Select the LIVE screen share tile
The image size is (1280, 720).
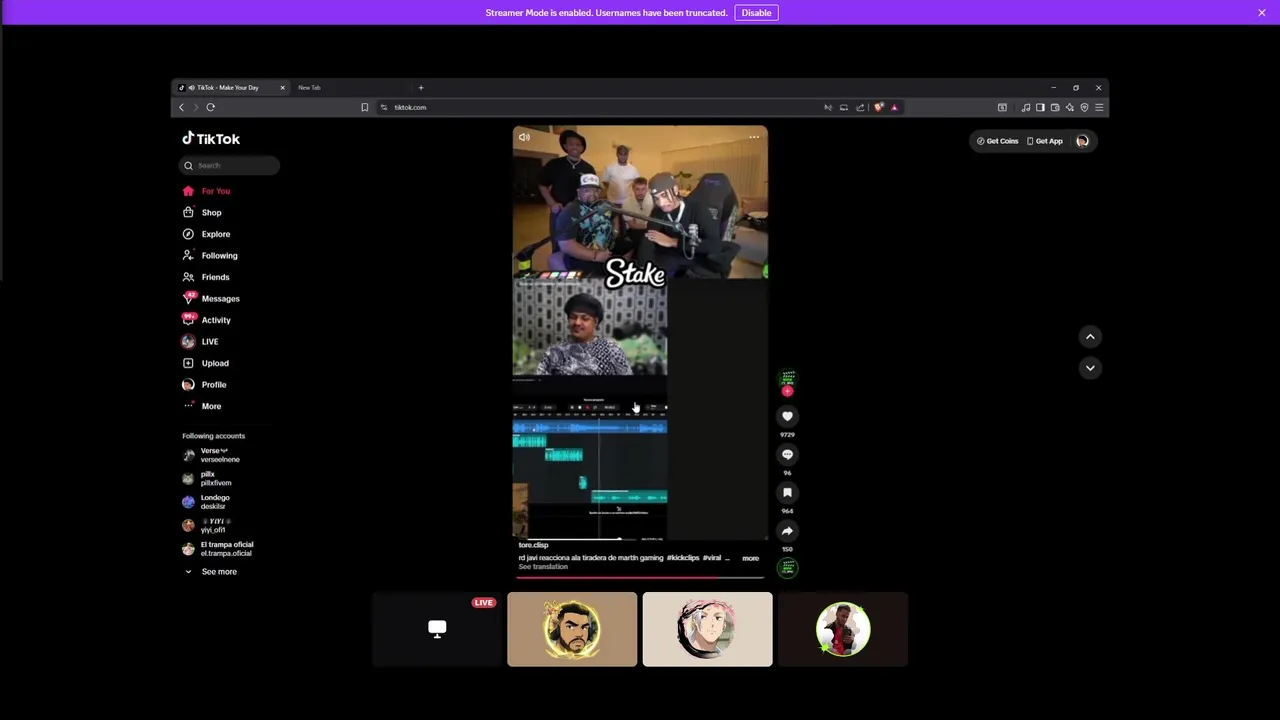pos(437,629)
